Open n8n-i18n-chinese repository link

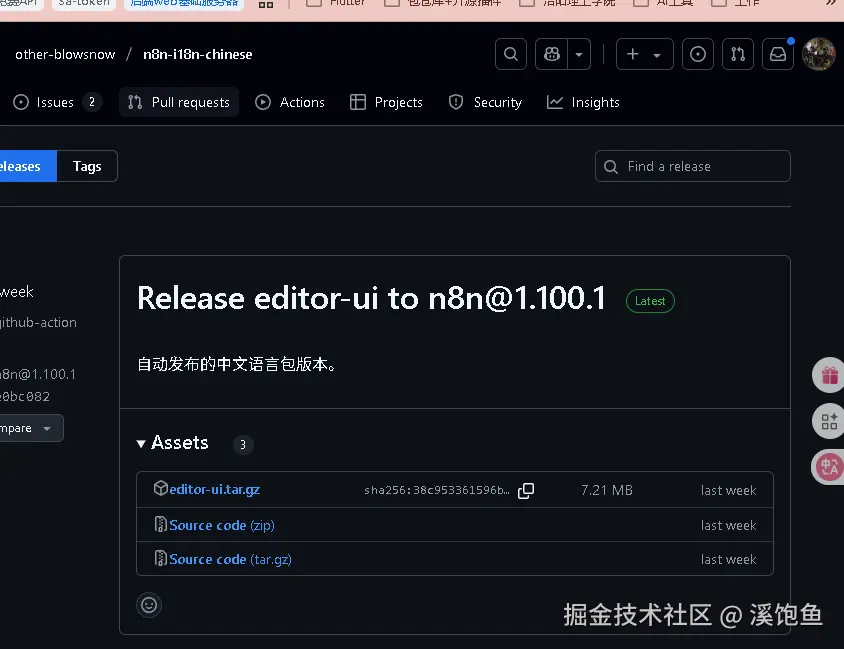(198, 54)
